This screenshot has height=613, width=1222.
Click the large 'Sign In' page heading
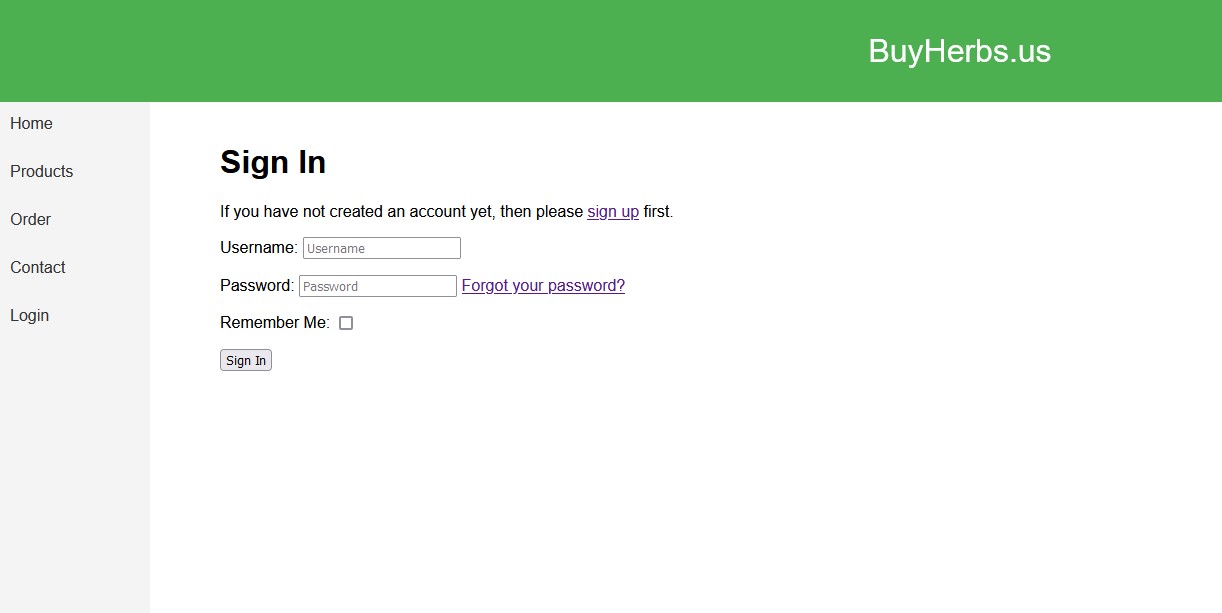coord(273,162)
